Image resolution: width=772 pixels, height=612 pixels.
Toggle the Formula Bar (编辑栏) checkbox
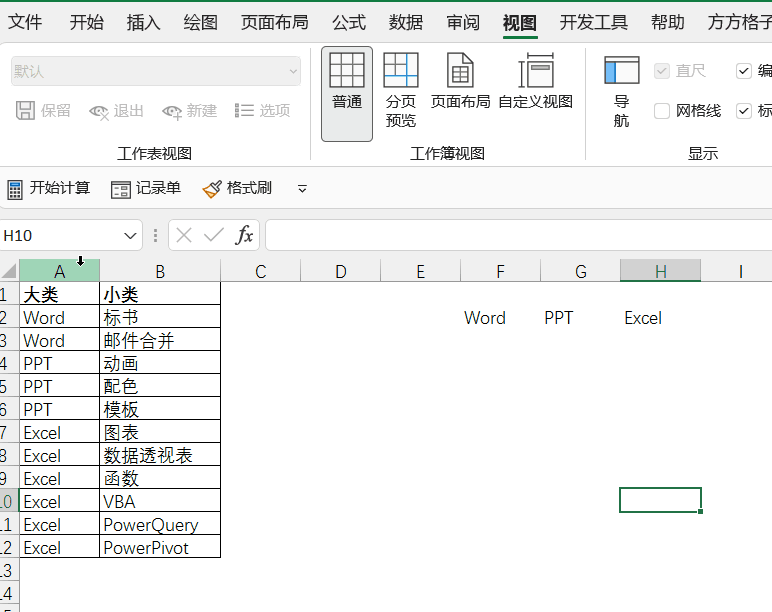[x=743, y=71]
